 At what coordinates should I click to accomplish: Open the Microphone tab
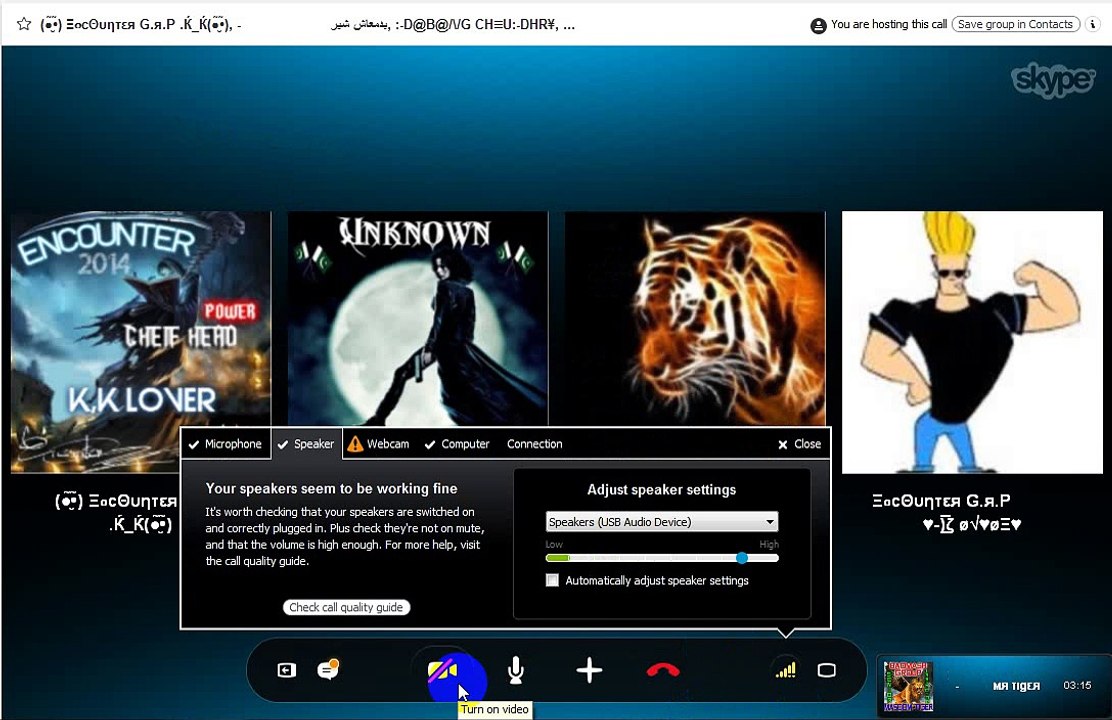point(226,444)
